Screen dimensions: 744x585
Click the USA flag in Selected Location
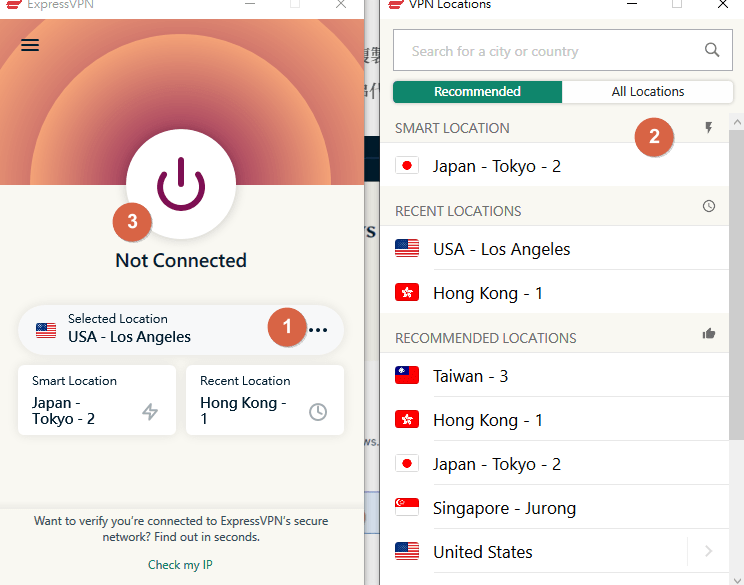[46, 330]
